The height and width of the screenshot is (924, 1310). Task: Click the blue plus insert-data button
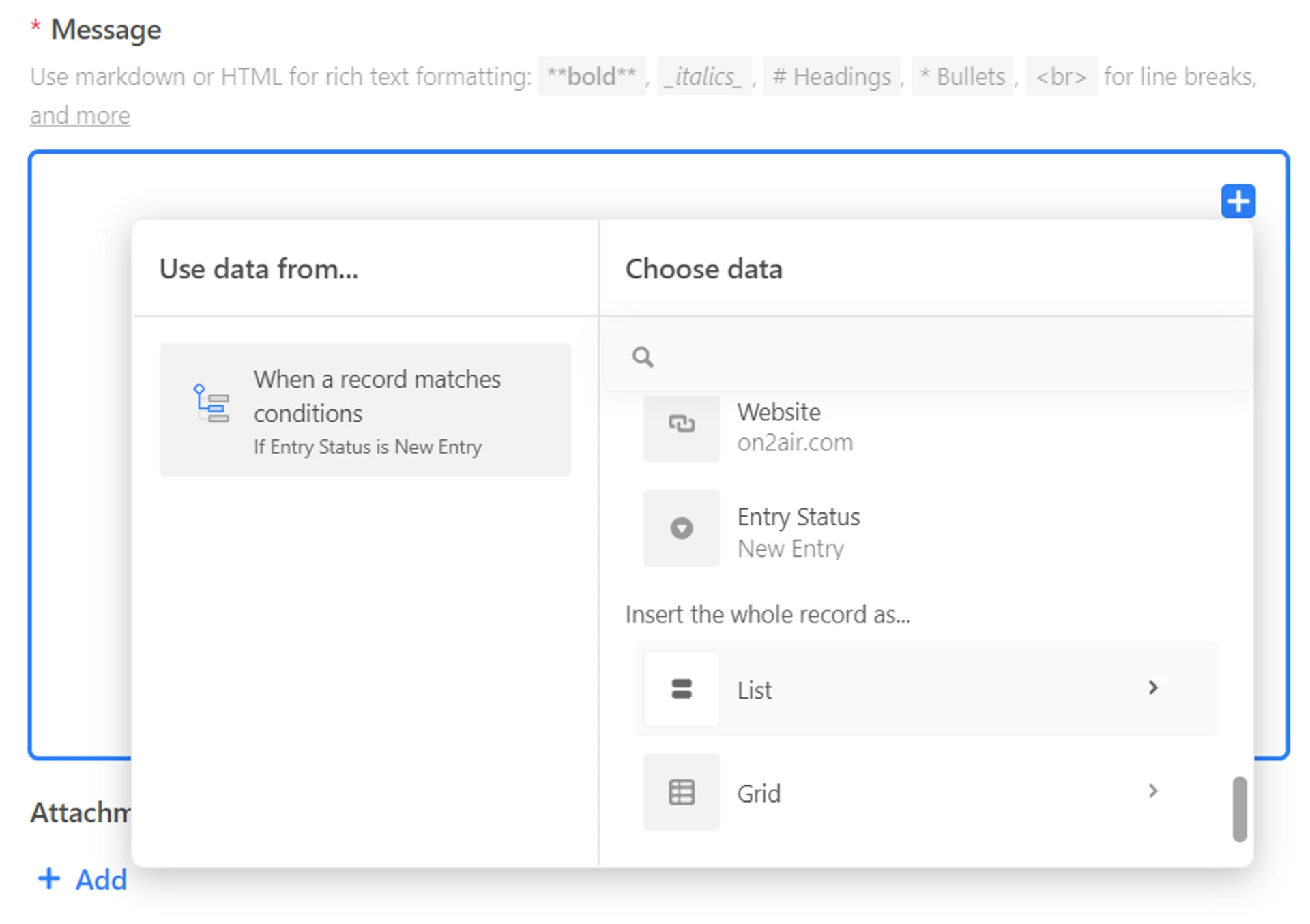[x=1238, y=201]
